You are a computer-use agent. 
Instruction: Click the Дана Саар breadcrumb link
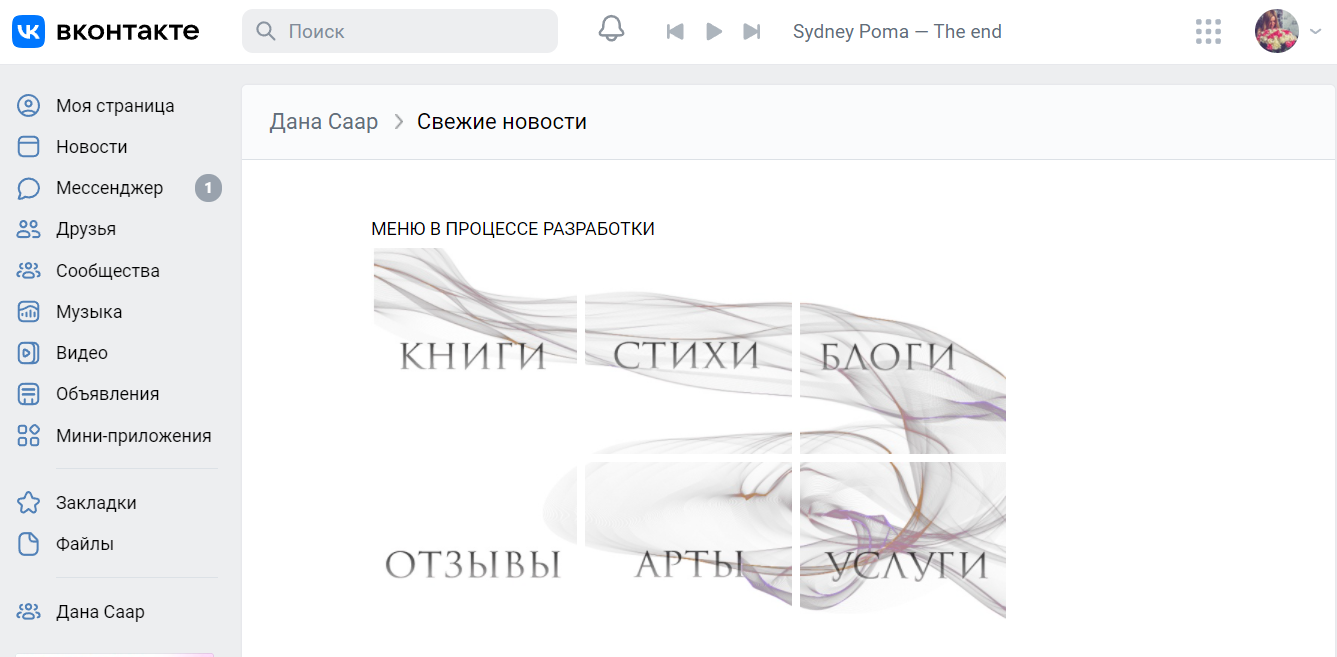(324, 122)
